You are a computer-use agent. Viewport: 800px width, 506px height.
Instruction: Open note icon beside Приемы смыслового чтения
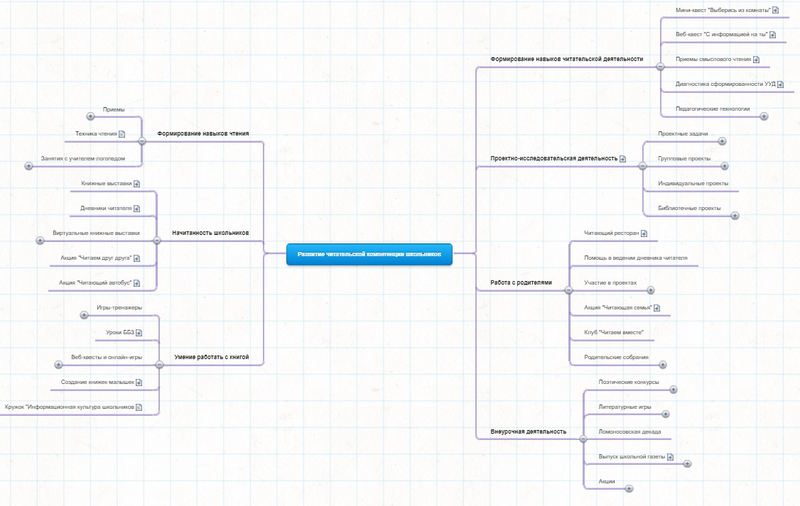[756, 60]
